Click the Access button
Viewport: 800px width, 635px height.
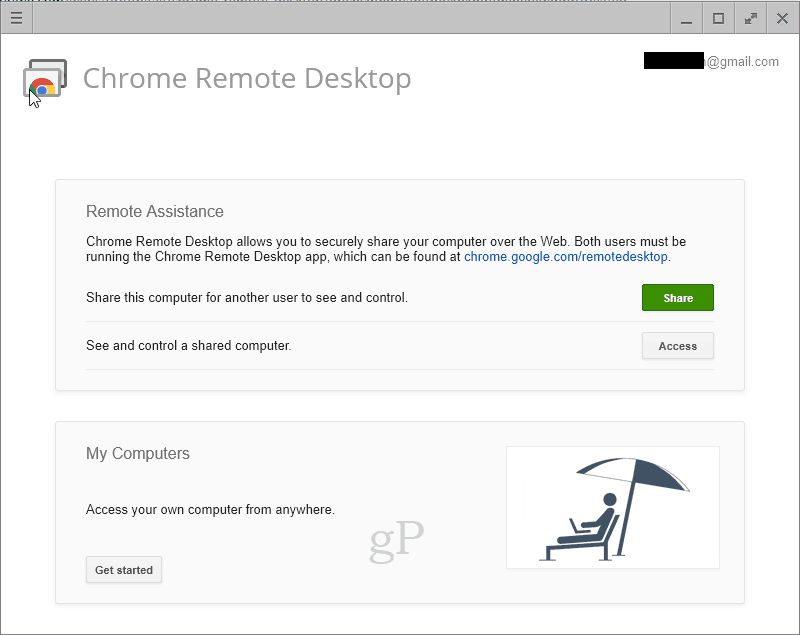[678, 346]
